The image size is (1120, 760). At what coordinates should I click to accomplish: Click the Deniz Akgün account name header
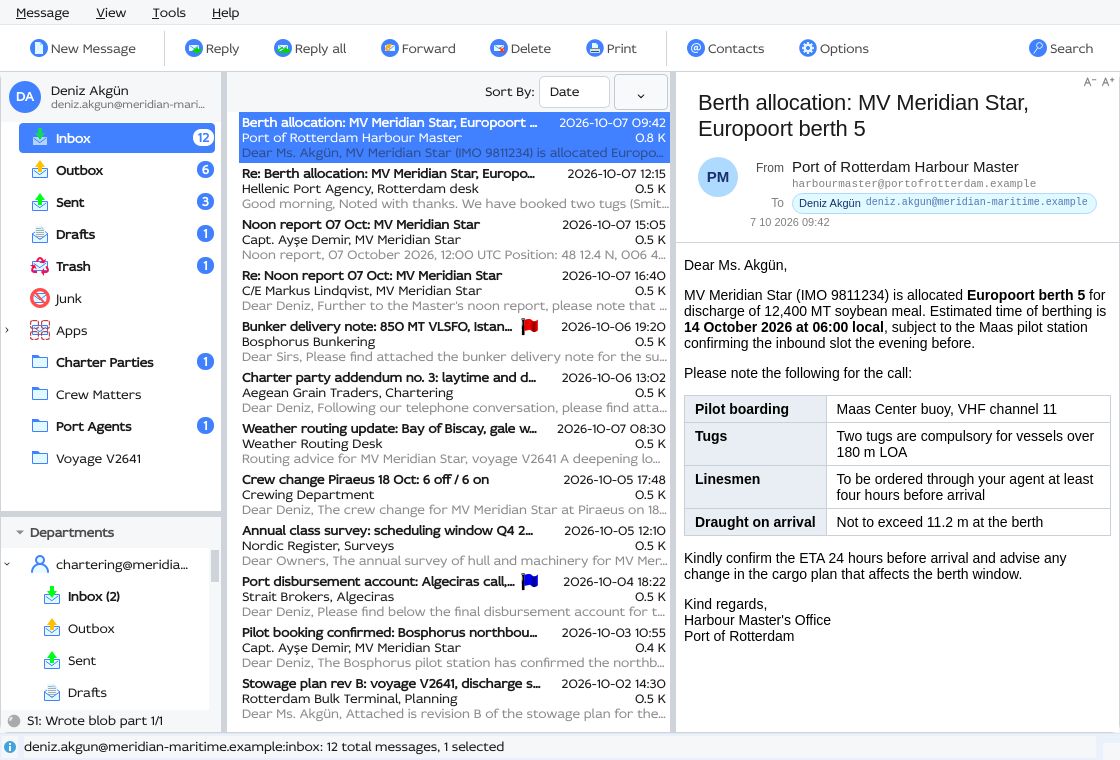[x=89, y=91]
